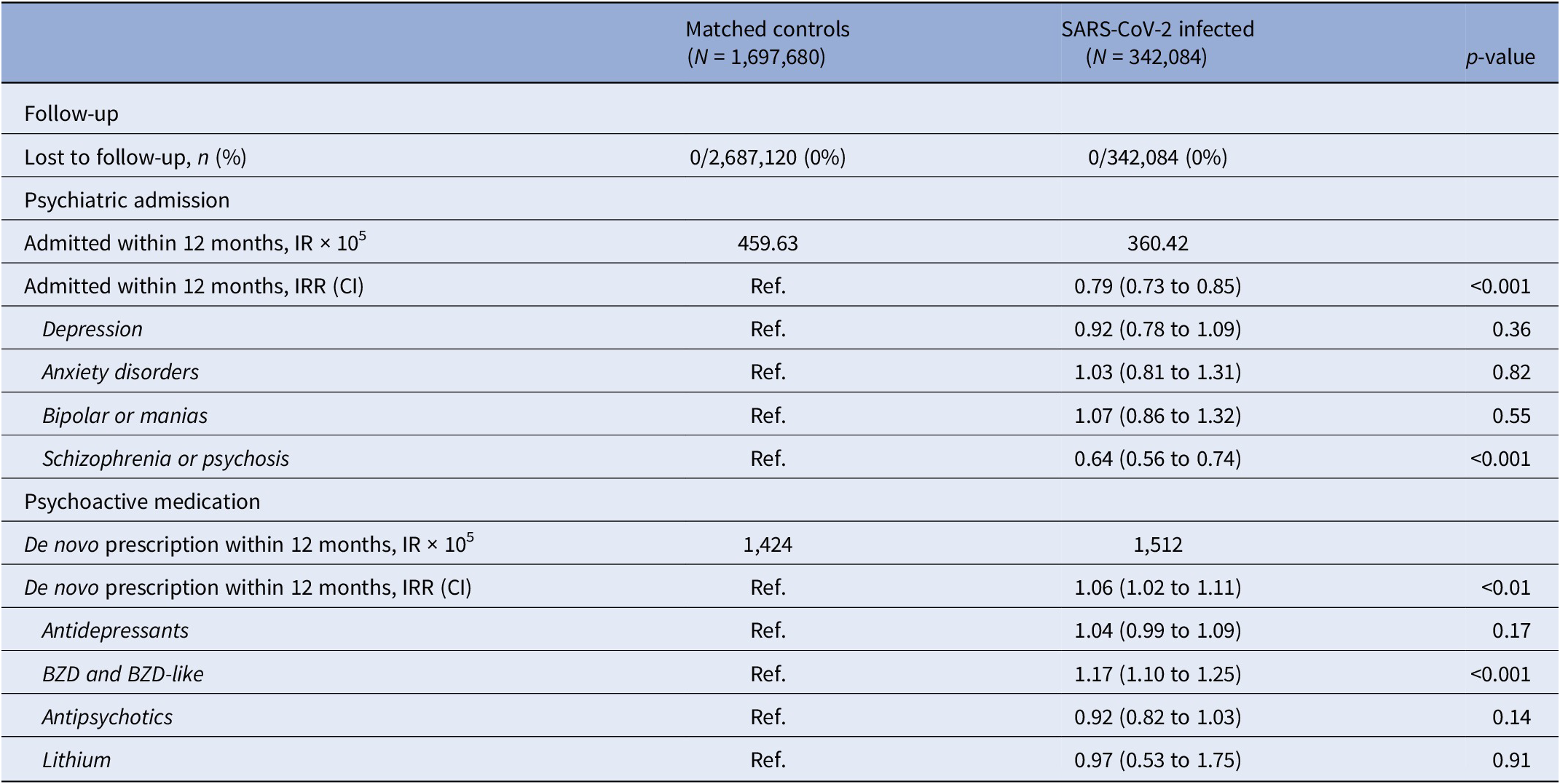Image resolution: width=1560 pixels, height=784 pixels.
Task: Click the 'Depression' row label
Action: pos(92,329)
